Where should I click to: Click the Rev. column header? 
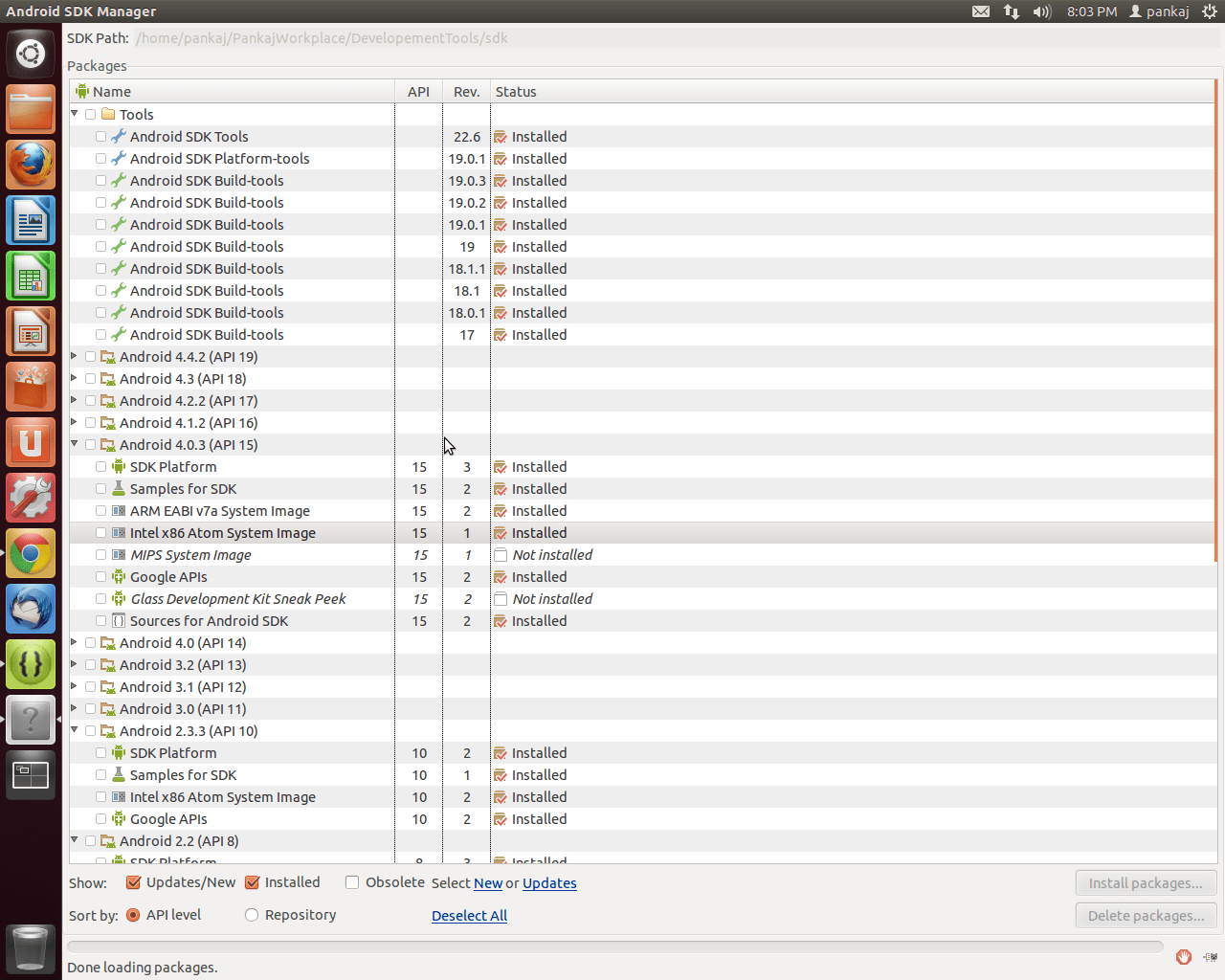(x=466, y=92)
